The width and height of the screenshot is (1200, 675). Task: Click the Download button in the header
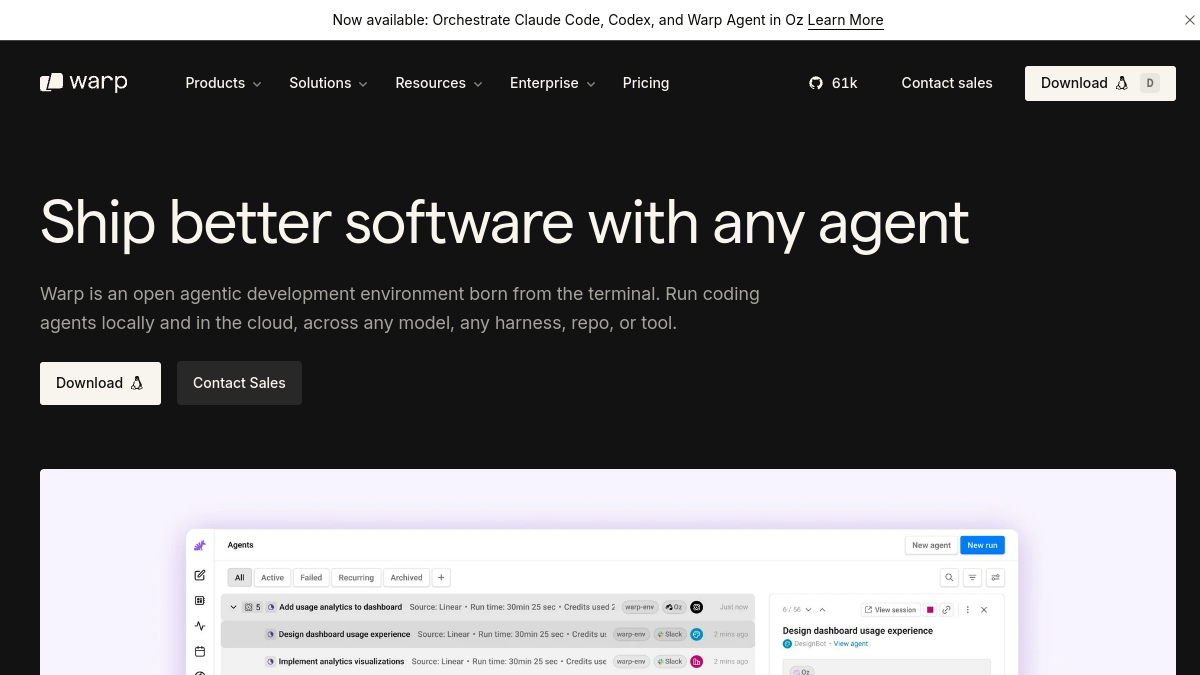coord(1100,83)
